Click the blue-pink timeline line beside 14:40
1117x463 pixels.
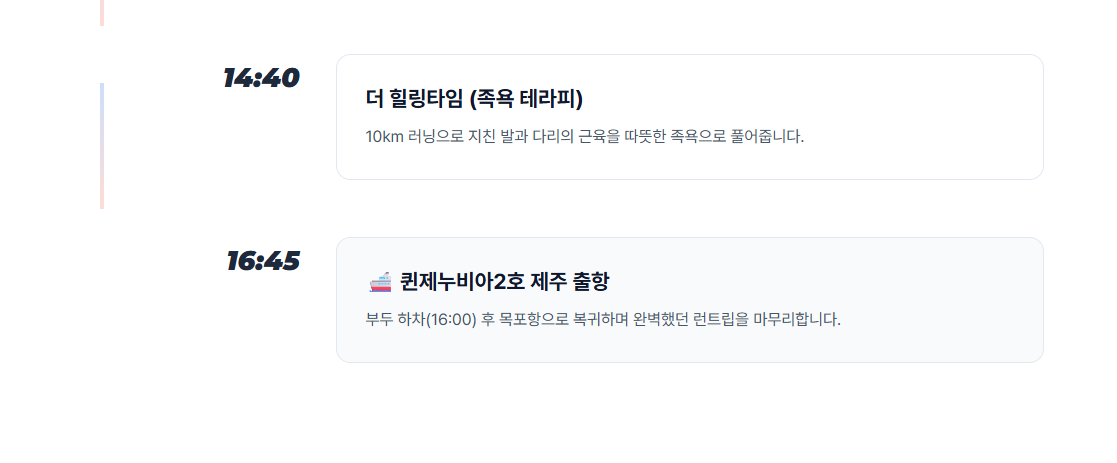coord(102,145)
